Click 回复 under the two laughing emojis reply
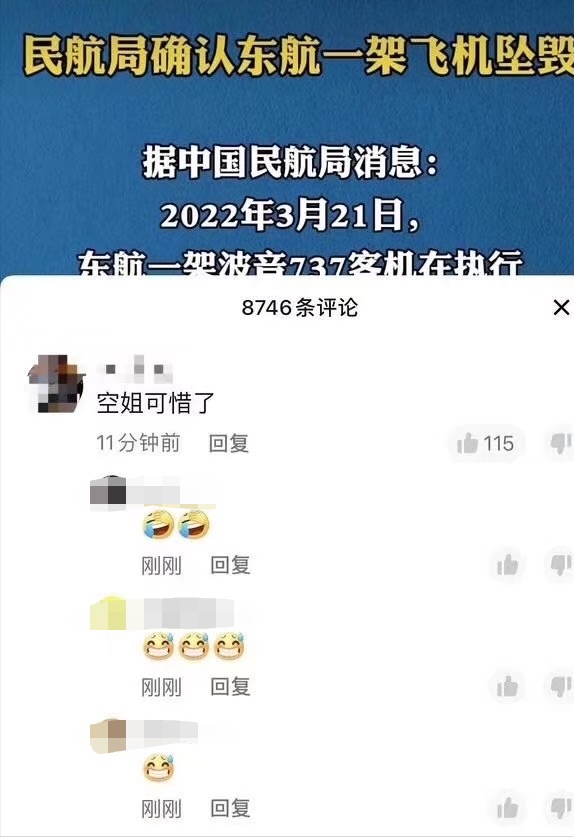This screenshot has height=837, width=574. [230, 565]
